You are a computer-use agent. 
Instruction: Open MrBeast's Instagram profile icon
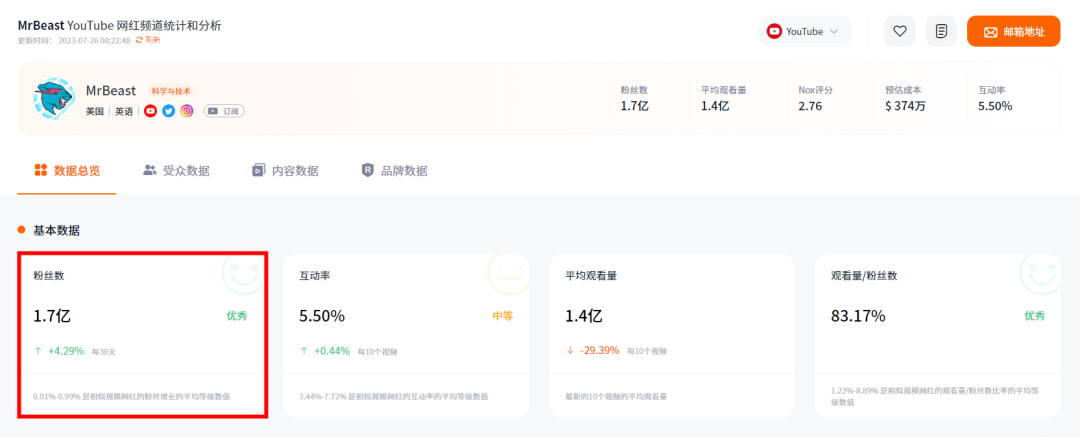[187, 111]
